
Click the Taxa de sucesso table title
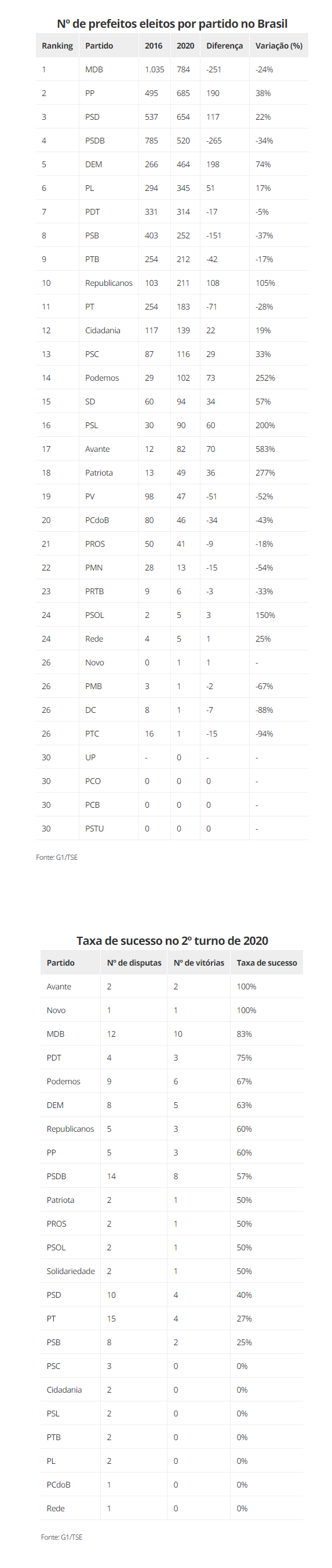click(172, 940)
